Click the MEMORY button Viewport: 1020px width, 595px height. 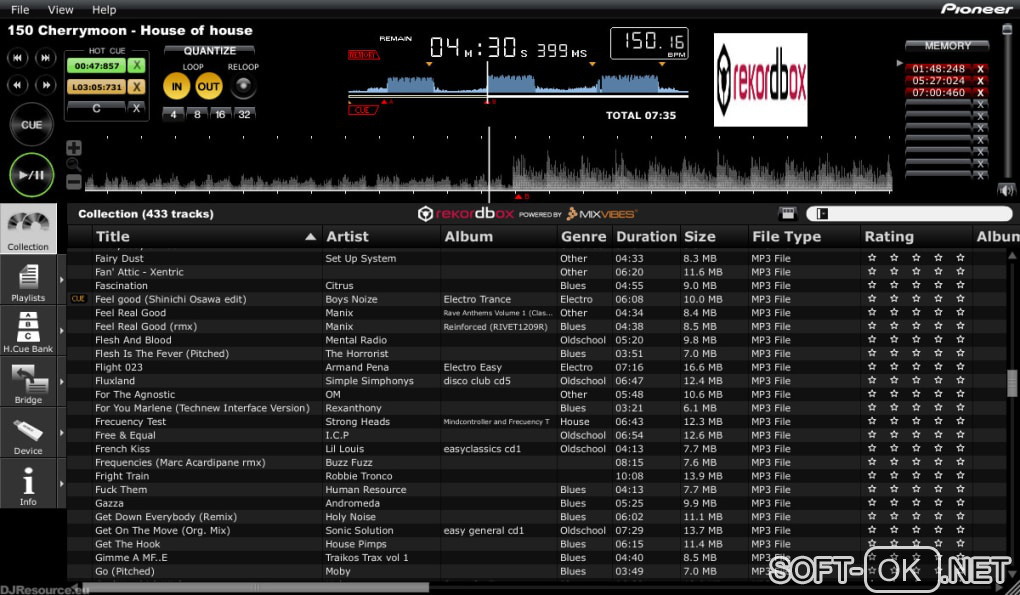tap(947, 46)
